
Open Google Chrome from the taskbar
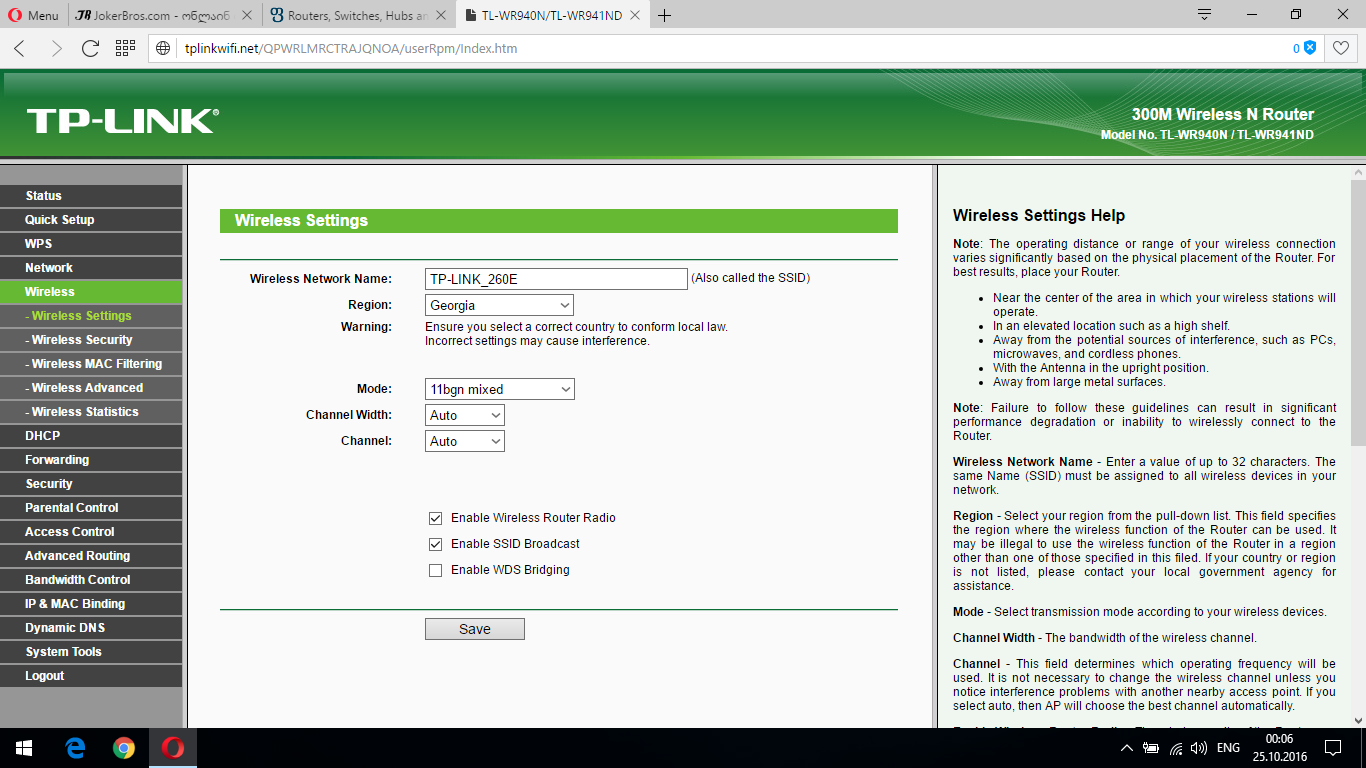click(124, 748)
